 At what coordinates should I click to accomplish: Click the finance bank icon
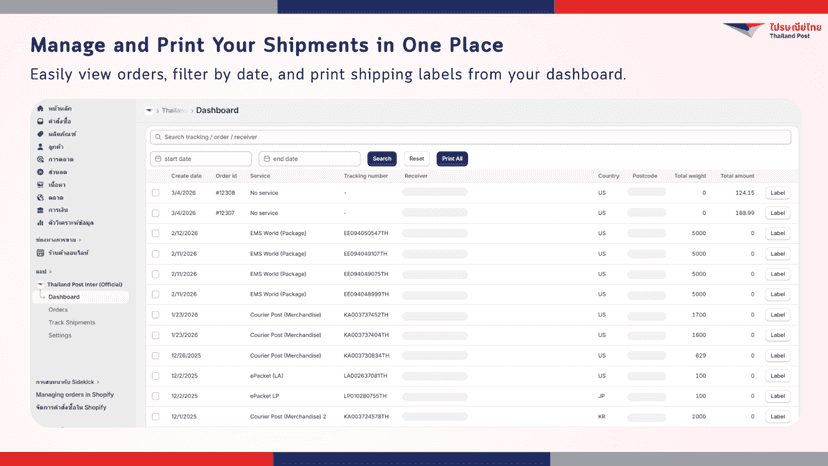[40, 210]
